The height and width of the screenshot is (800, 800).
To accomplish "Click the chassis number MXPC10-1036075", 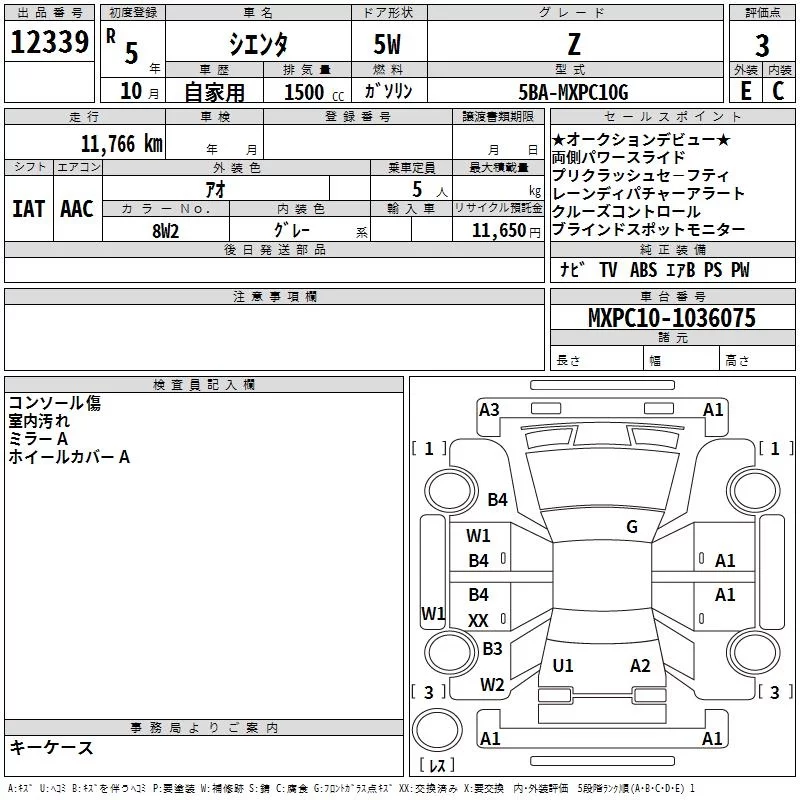I will click(672, 318).
